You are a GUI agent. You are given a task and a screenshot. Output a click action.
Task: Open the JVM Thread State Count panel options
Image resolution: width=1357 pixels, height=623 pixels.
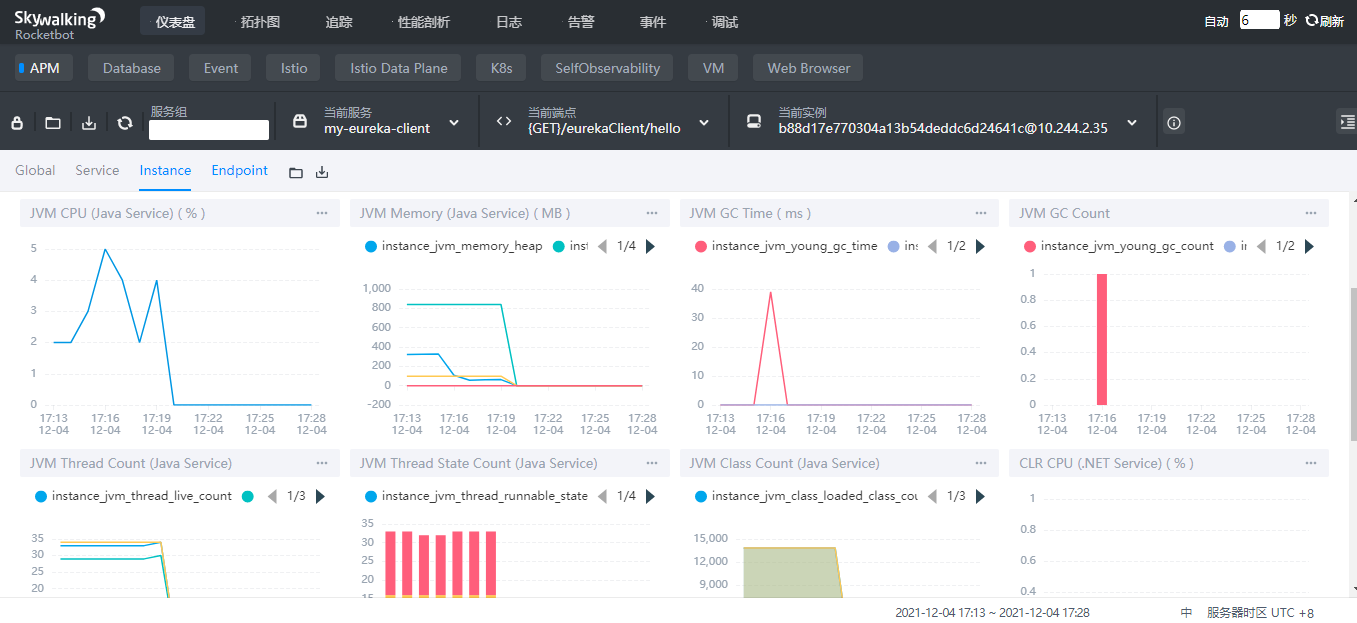coord(652,463)
